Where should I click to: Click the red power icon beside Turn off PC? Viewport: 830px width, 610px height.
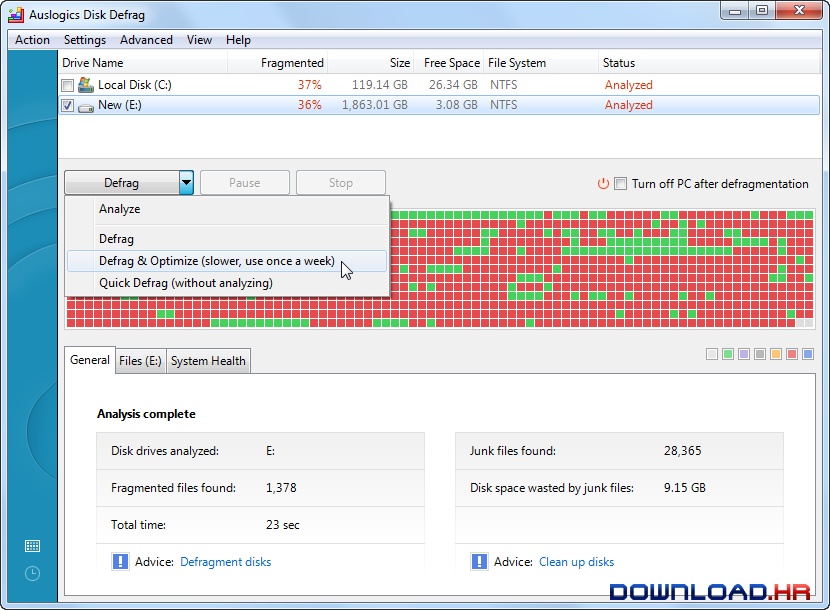(x=603, y=184)
